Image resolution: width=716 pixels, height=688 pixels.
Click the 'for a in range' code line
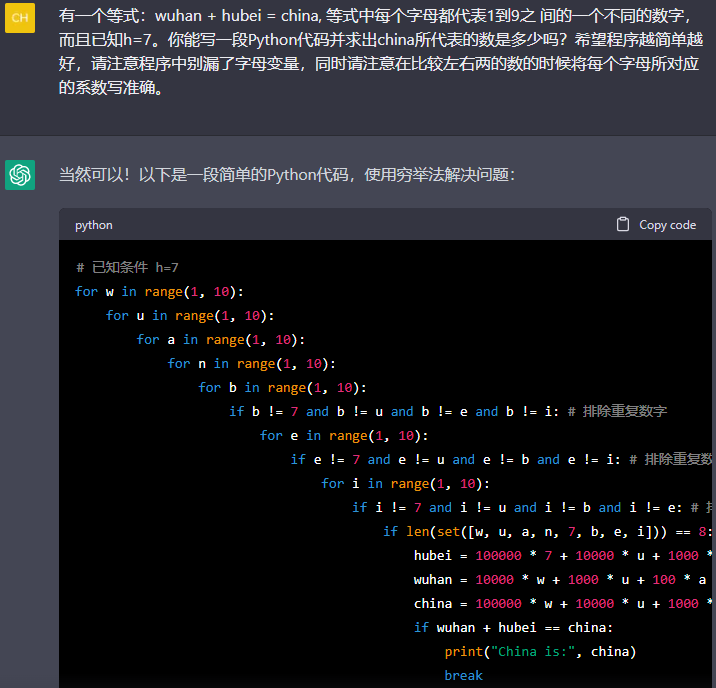click(x=221, y=339)
